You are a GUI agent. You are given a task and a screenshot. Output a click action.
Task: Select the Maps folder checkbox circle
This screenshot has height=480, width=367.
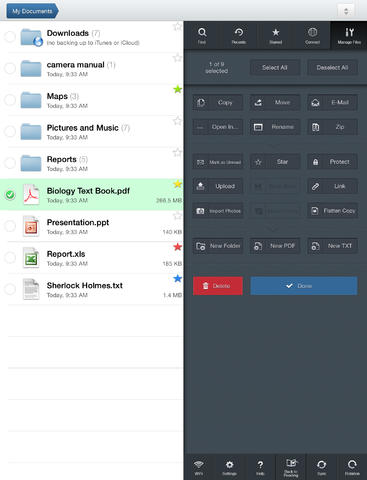10,100
